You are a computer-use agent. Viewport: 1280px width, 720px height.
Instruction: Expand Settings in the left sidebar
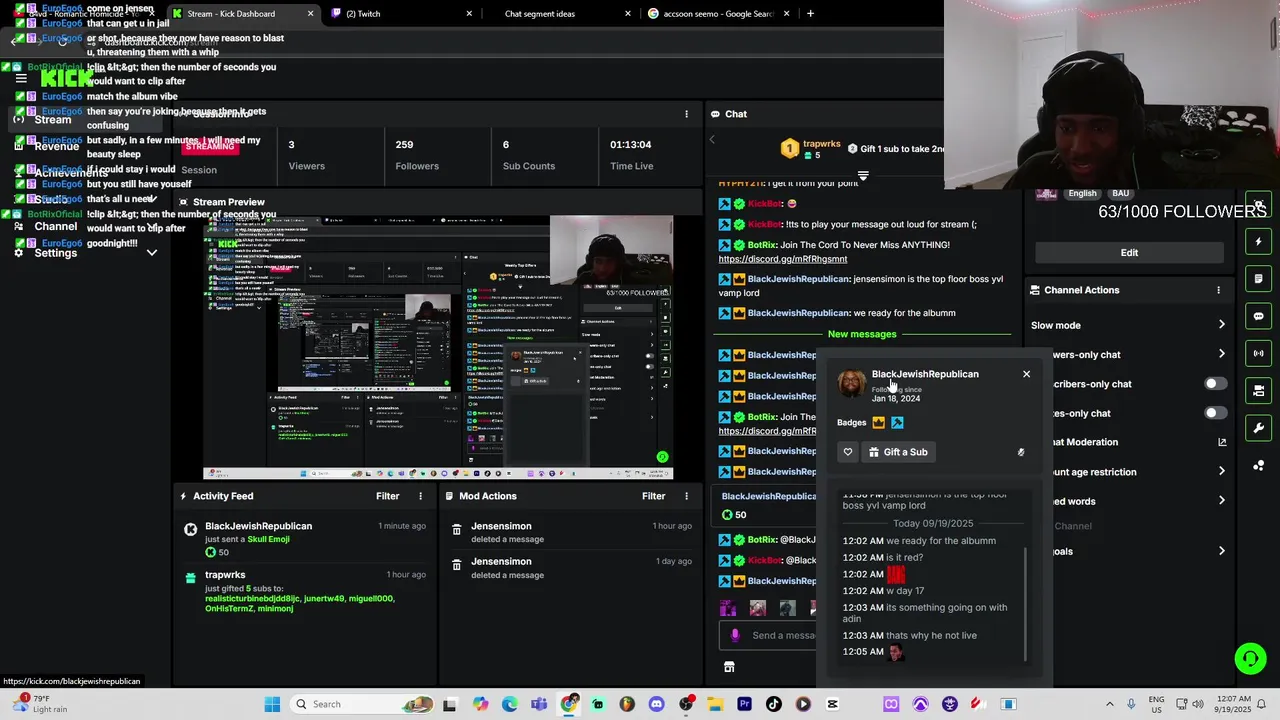pos(152,253)
